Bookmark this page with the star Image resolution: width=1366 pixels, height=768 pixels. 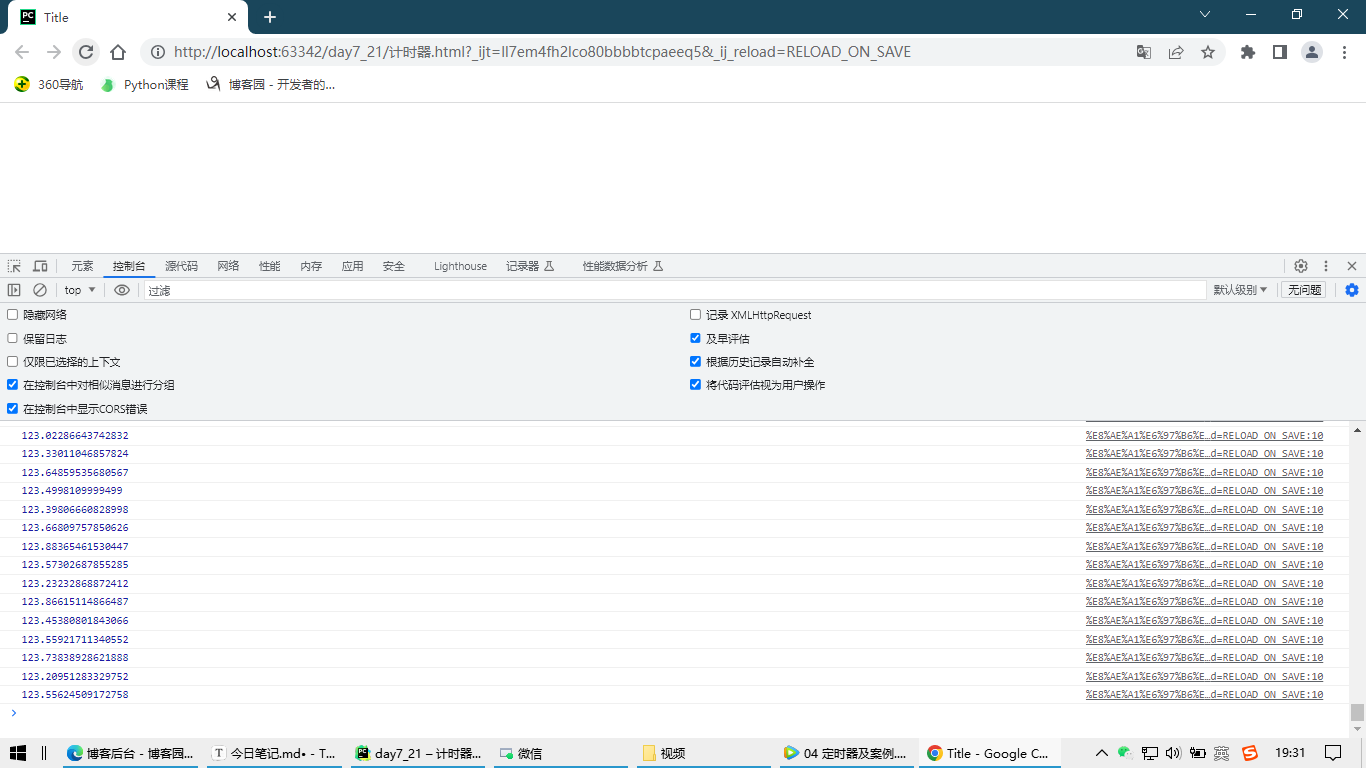point(1208,52)
